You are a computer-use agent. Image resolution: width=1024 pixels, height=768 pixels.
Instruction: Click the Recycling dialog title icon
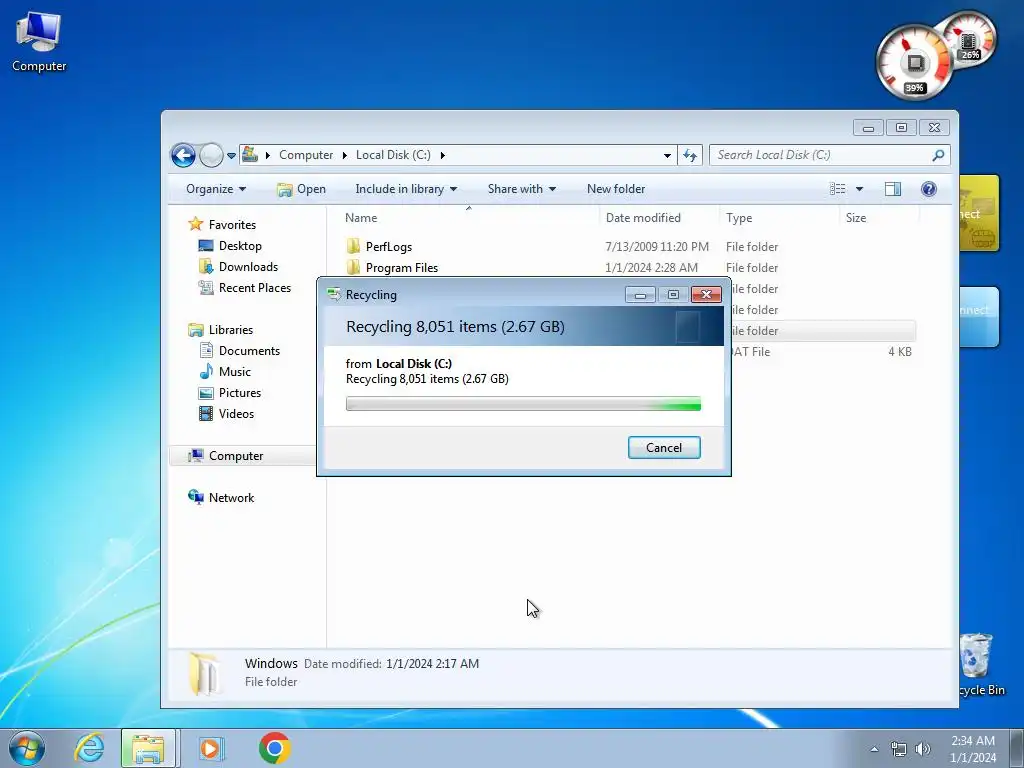click(x=334, y=294)
